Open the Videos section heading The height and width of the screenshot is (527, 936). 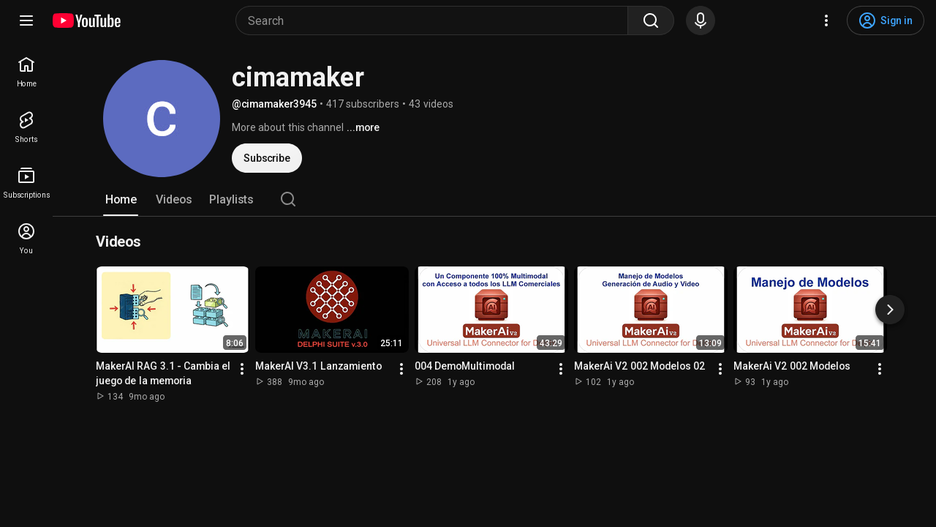click(x=118, y=242)
